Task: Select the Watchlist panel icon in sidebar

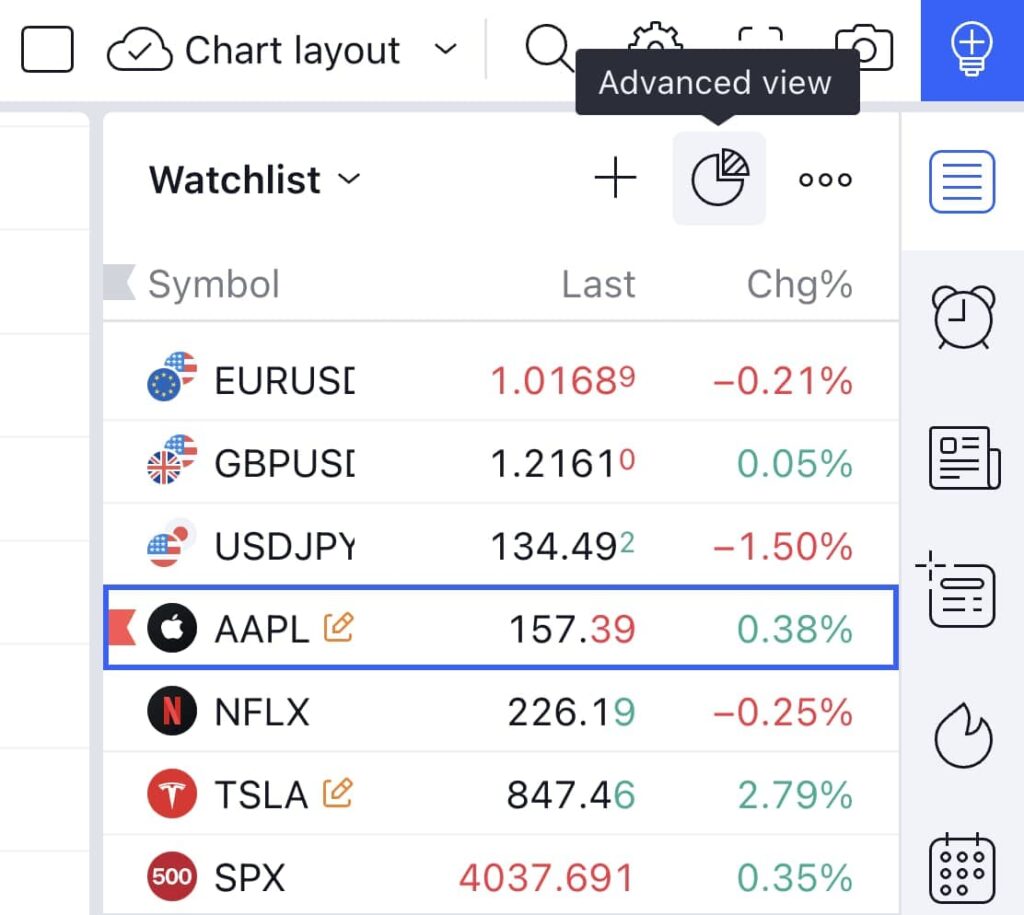Action: pos(963,181)
